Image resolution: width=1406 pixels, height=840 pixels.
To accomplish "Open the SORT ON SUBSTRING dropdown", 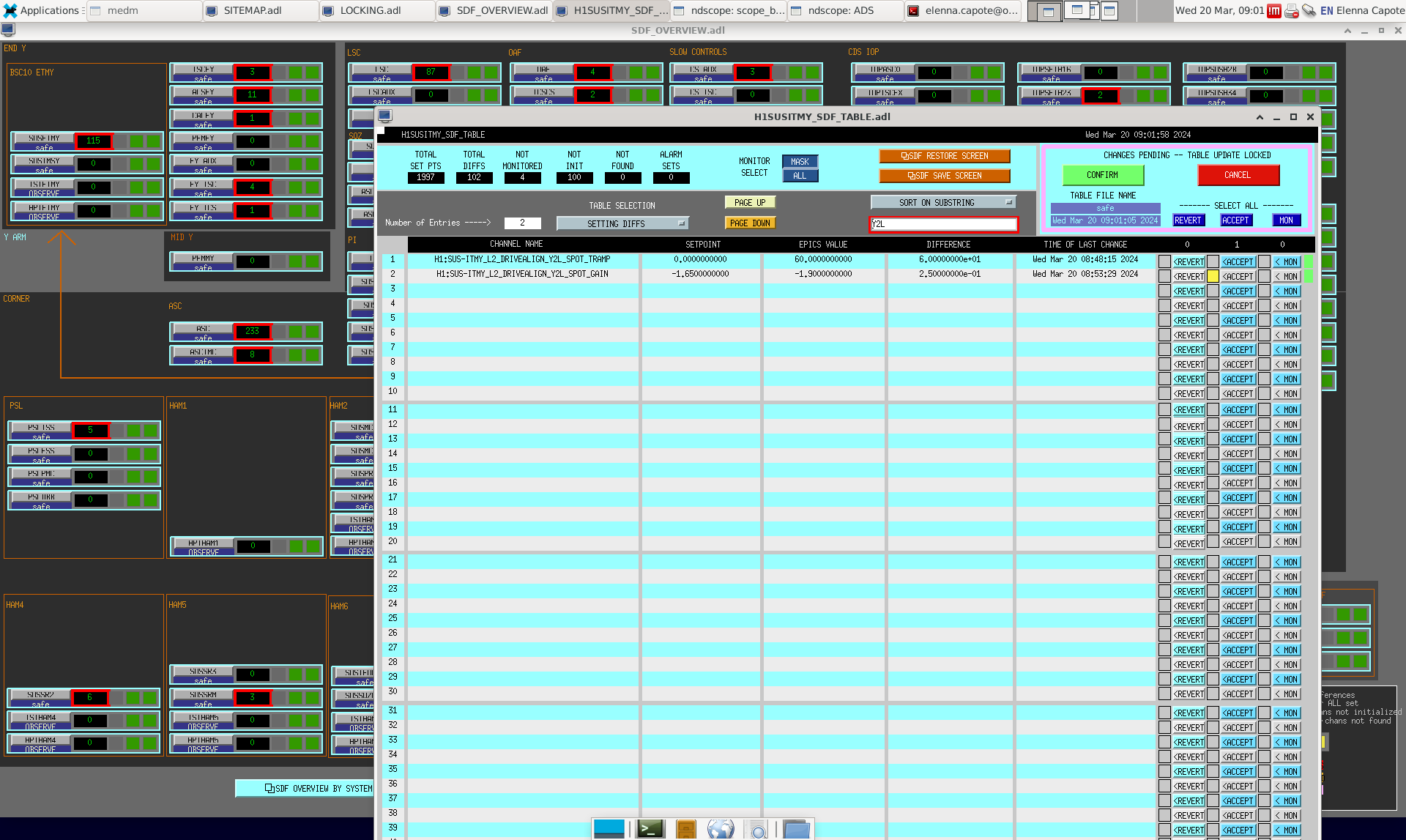I will 943,203.
